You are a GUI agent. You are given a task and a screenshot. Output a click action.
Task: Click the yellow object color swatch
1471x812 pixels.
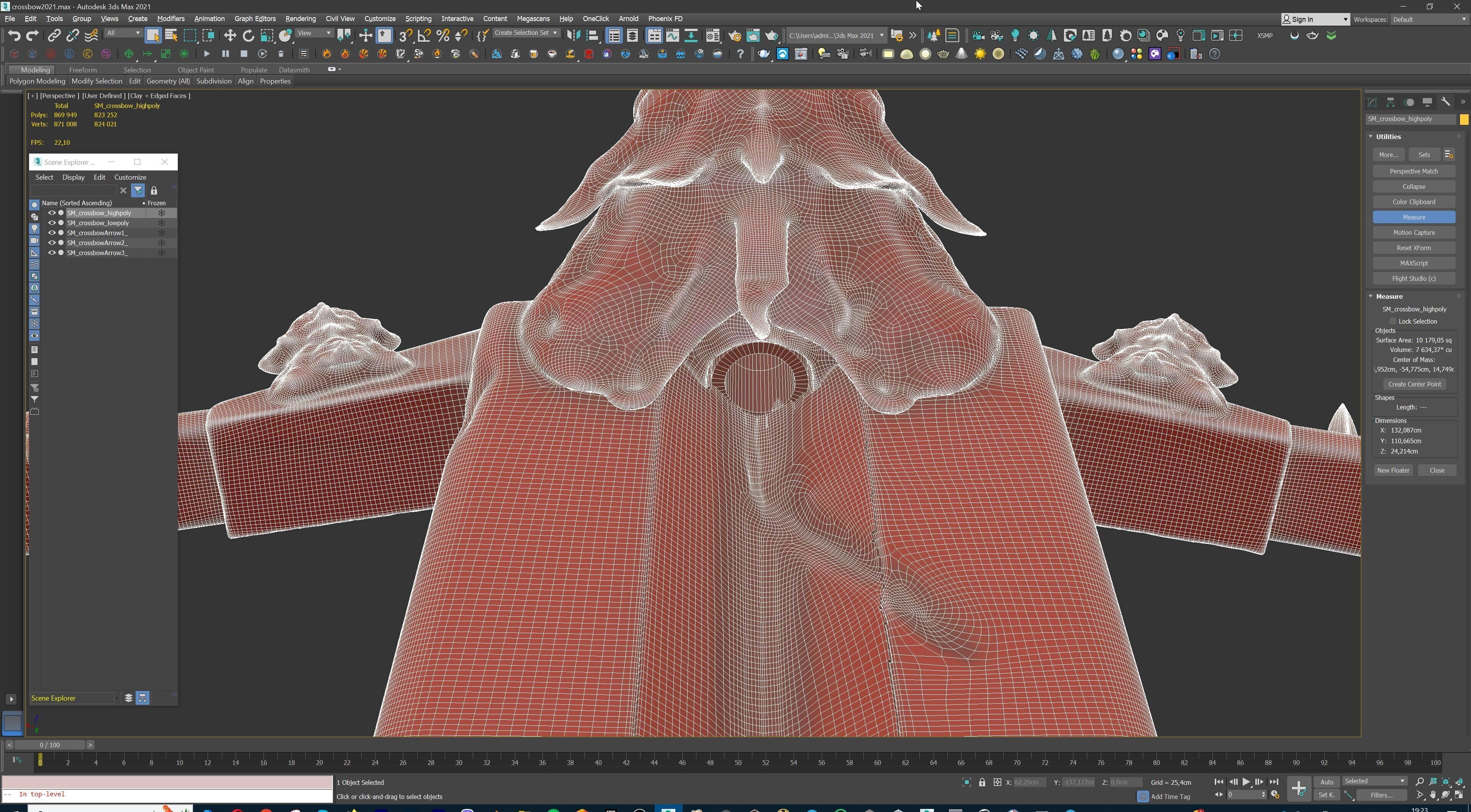pos(1464,120)
